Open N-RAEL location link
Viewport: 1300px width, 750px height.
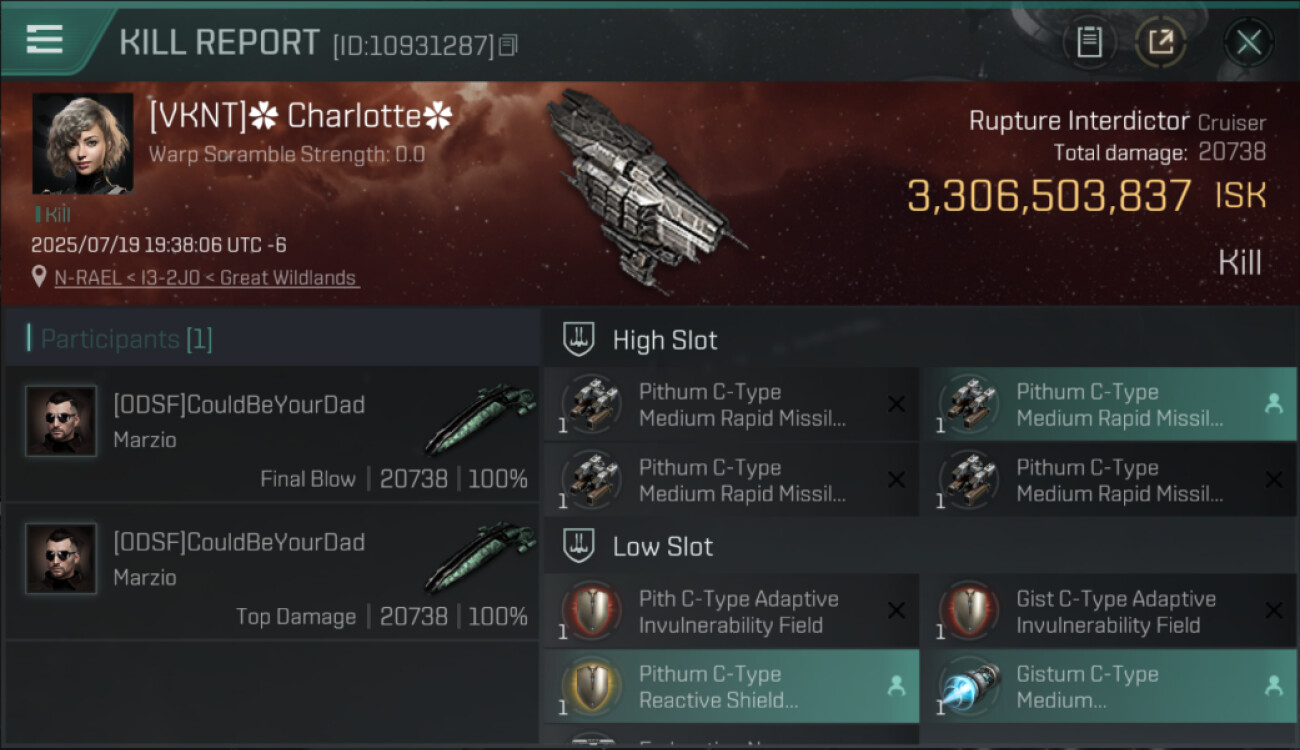[x=206, y=278]
